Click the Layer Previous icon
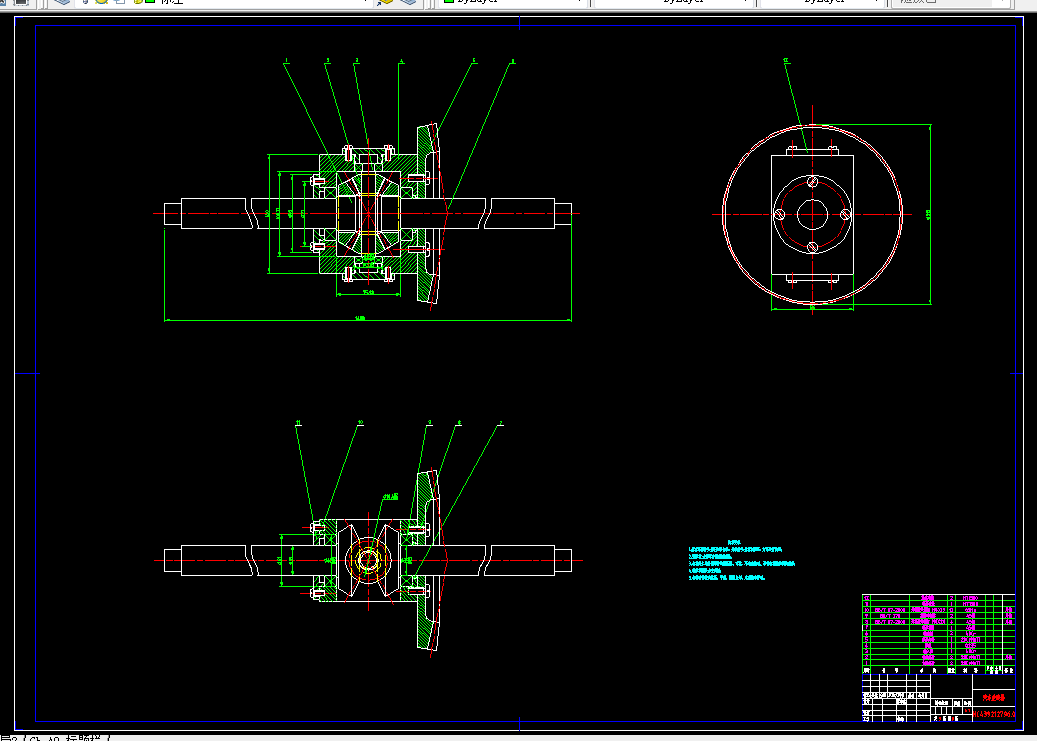 click(409, 2)
